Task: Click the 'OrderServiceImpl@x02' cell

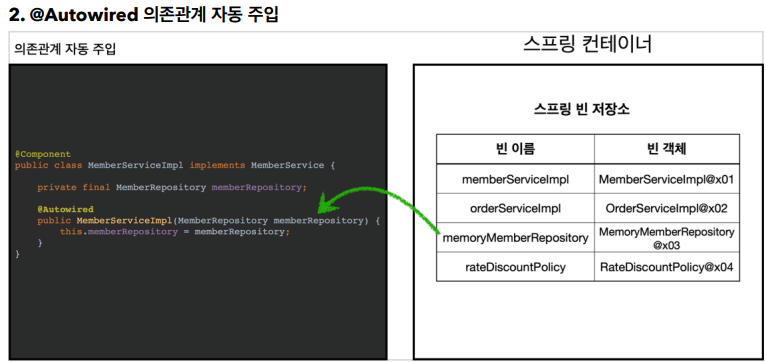Action: coord(667,209)
